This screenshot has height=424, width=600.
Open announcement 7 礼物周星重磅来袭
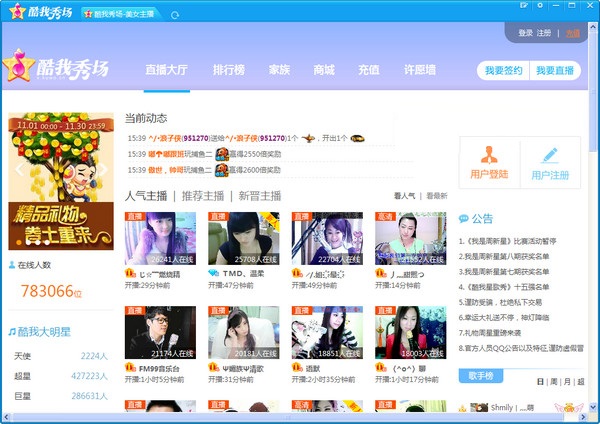(490, 333)
